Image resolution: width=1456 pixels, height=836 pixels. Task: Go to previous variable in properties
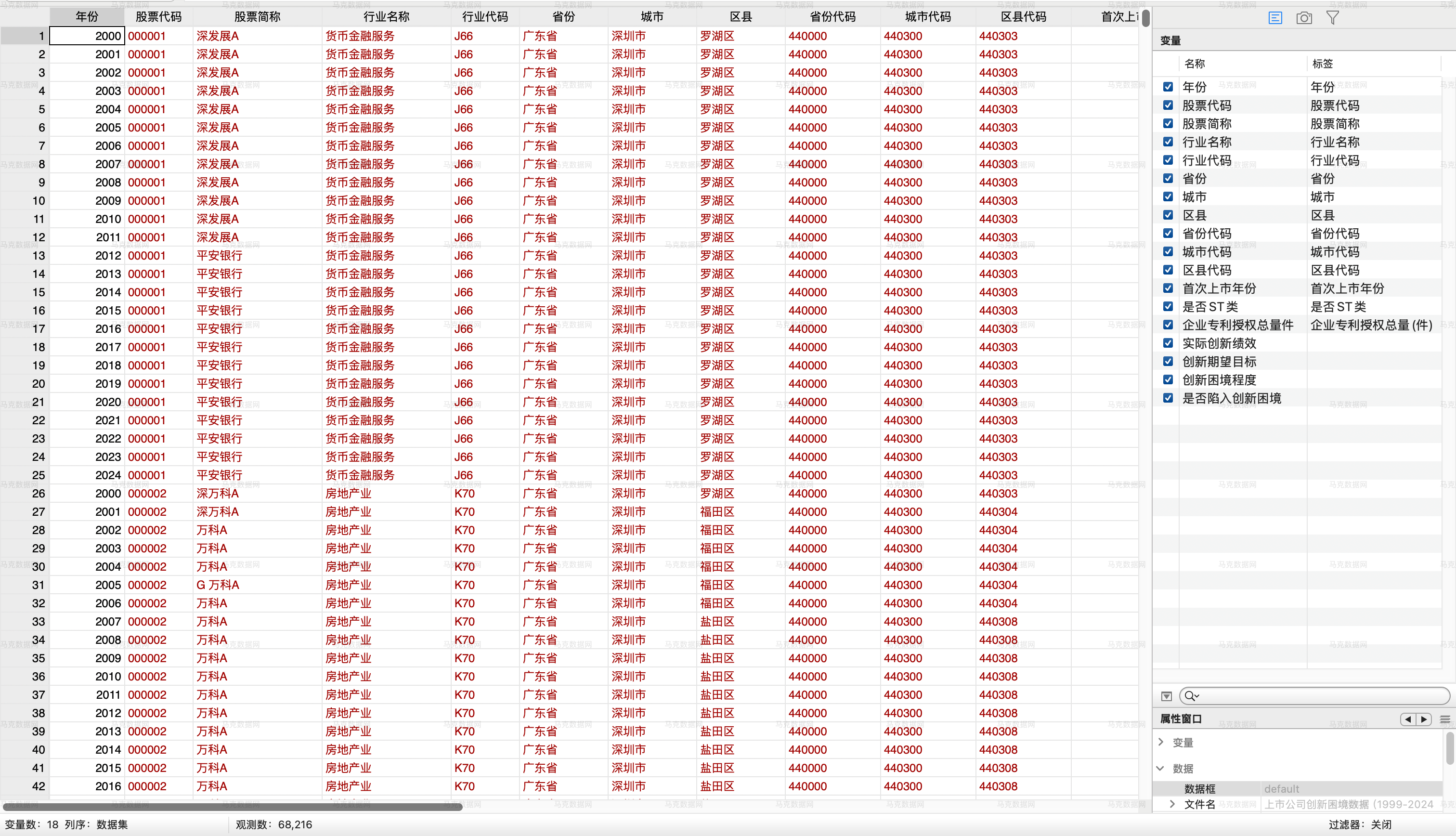click(x=1408, y=719)
